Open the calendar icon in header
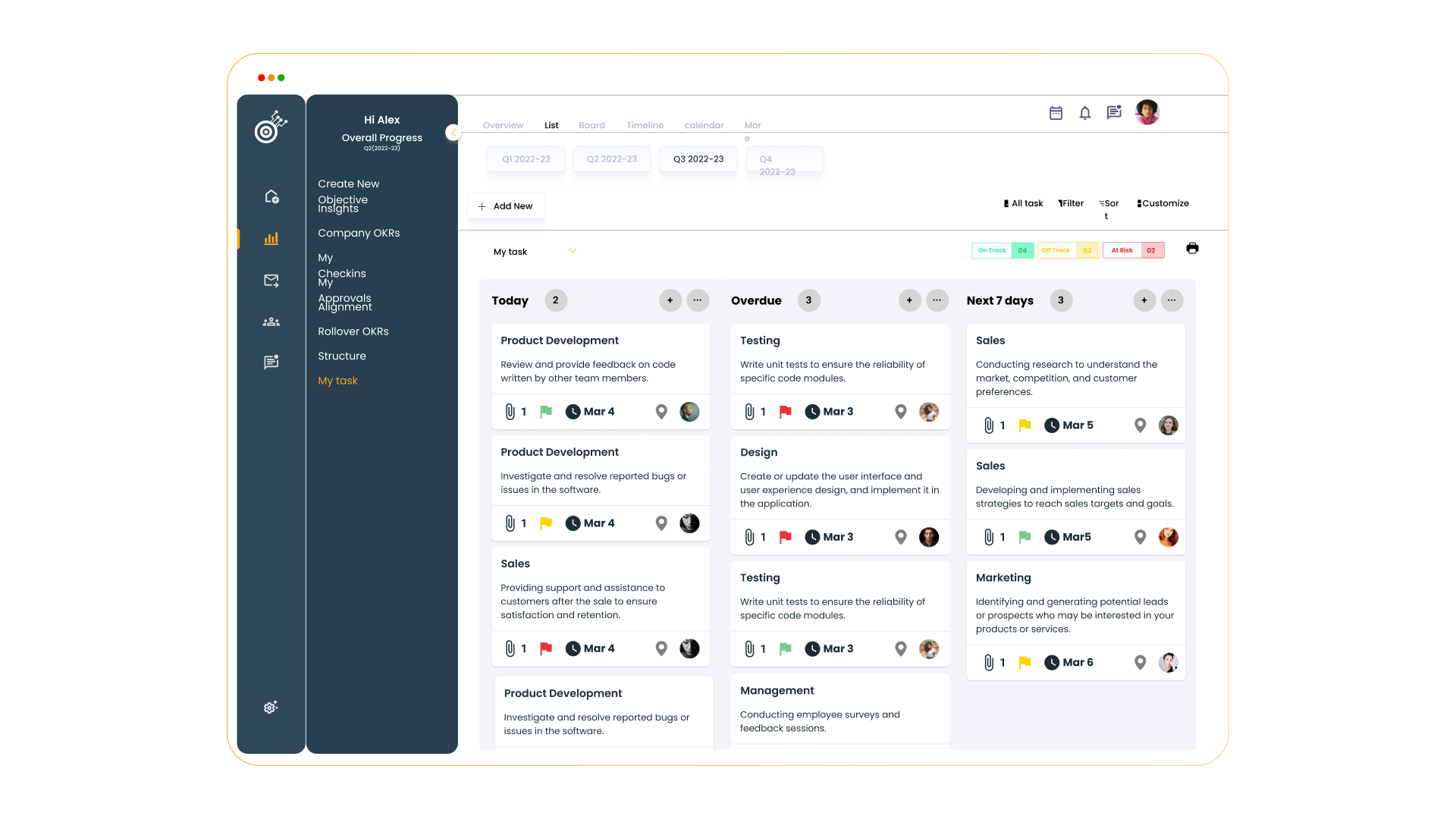The width and height of the screenshot is (1456, 819). point(1056,113)
